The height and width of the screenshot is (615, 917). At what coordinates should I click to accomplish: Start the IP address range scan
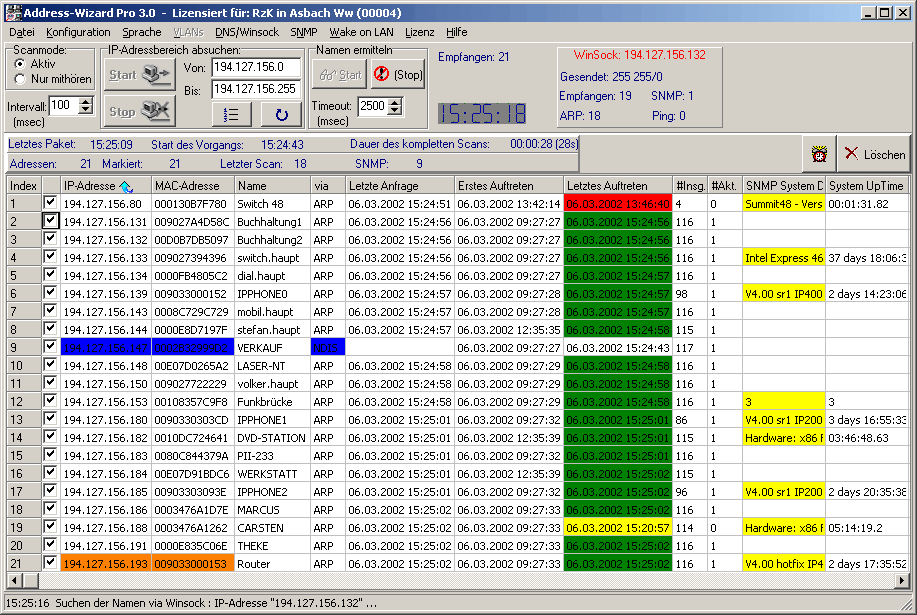[x=139, y=74]
